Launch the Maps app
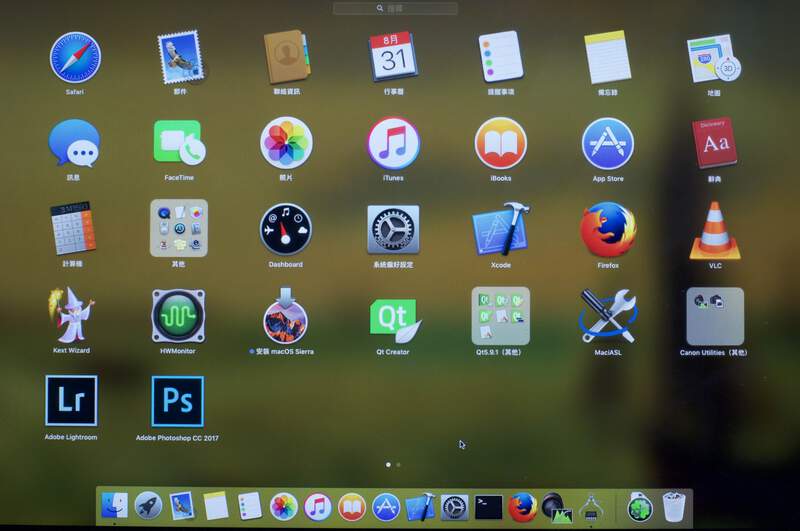800x531 pixels. [x=714, y=59]
